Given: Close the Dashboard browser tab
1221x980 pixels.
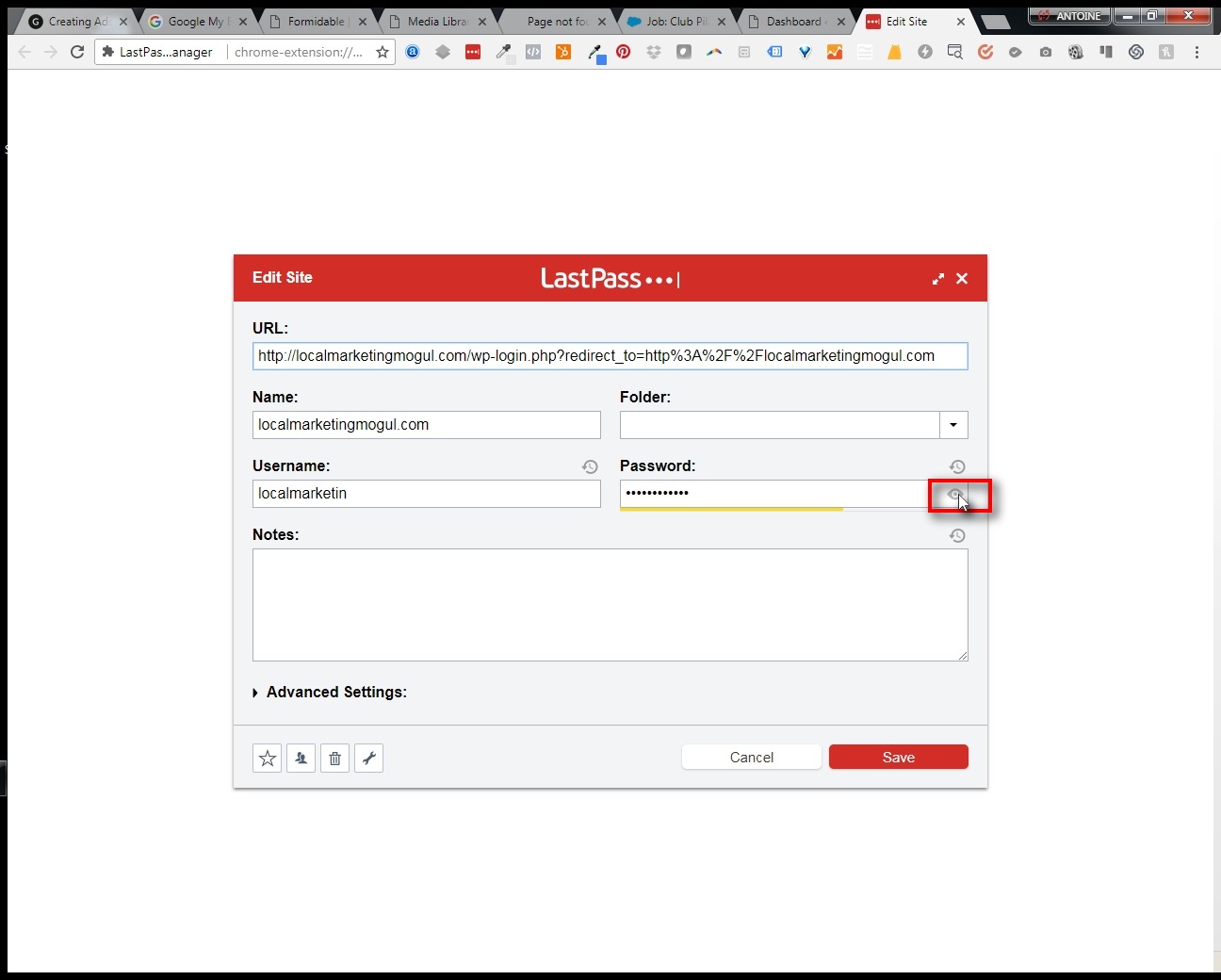Looking at the screenshot, I should (x=841, y=22).
